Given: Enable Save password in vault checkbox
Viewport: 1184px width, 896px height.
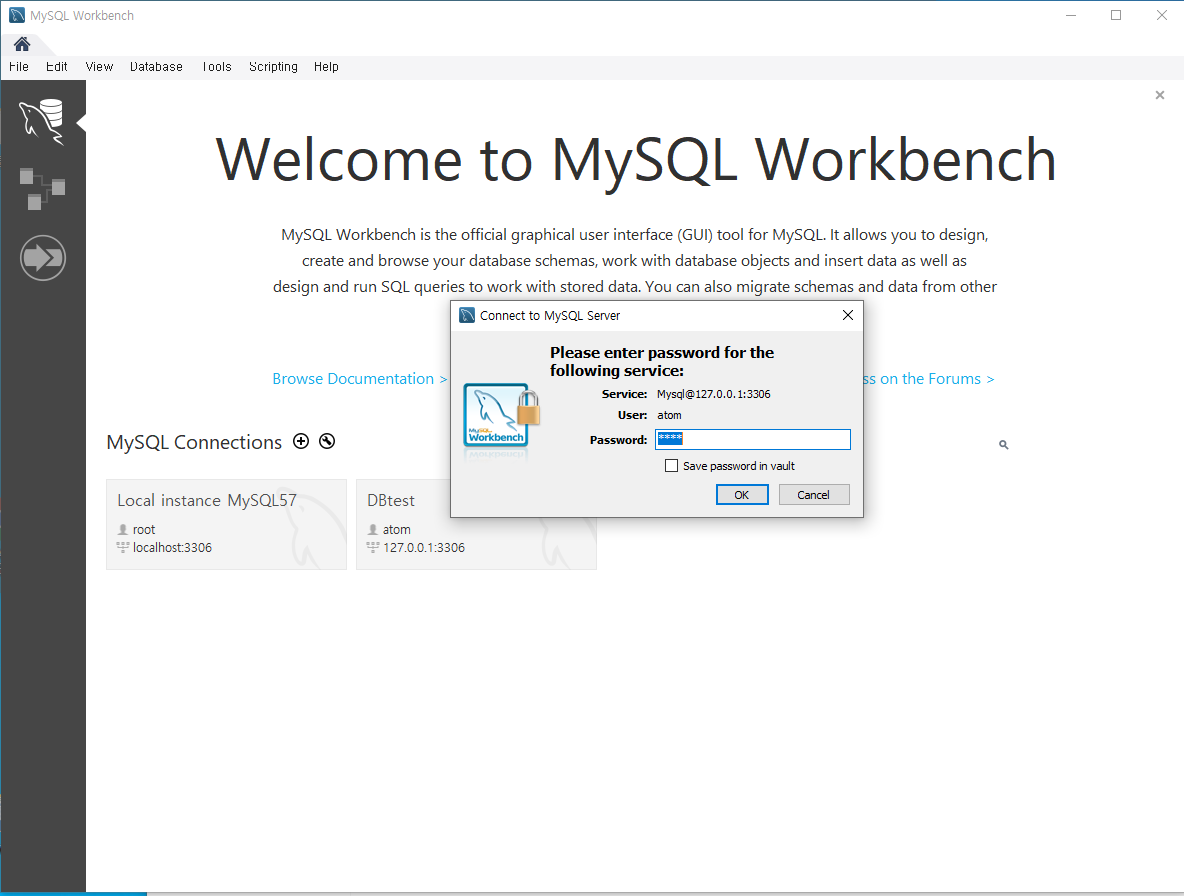Looking at the screenshot, I should click(x=671, y=466).
